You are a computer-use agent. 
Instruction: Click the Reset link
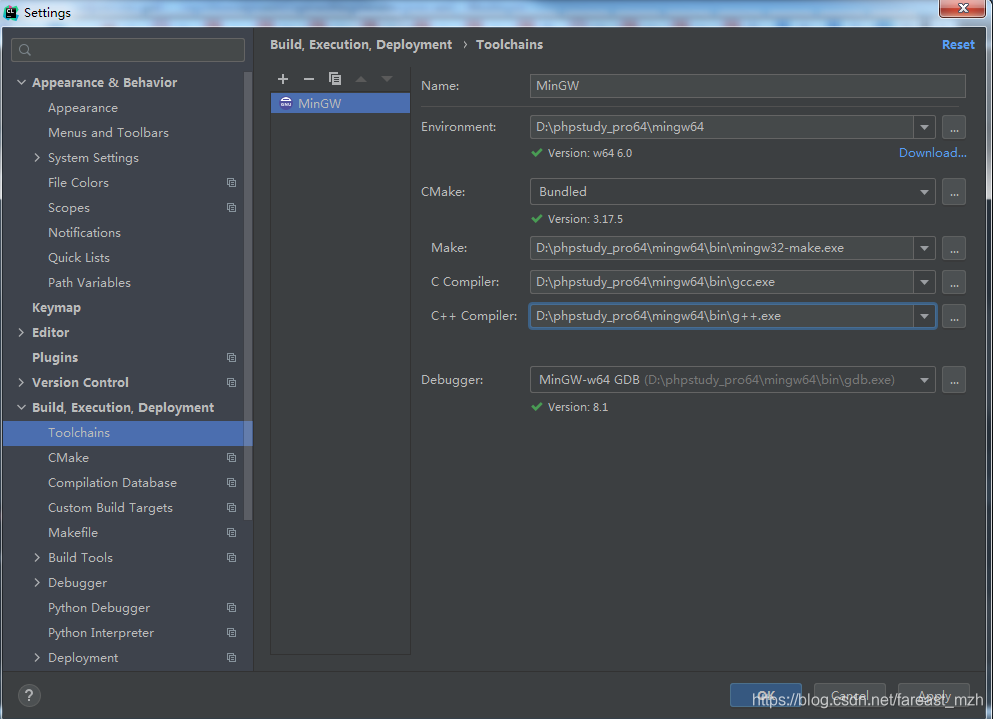(958, 44)
